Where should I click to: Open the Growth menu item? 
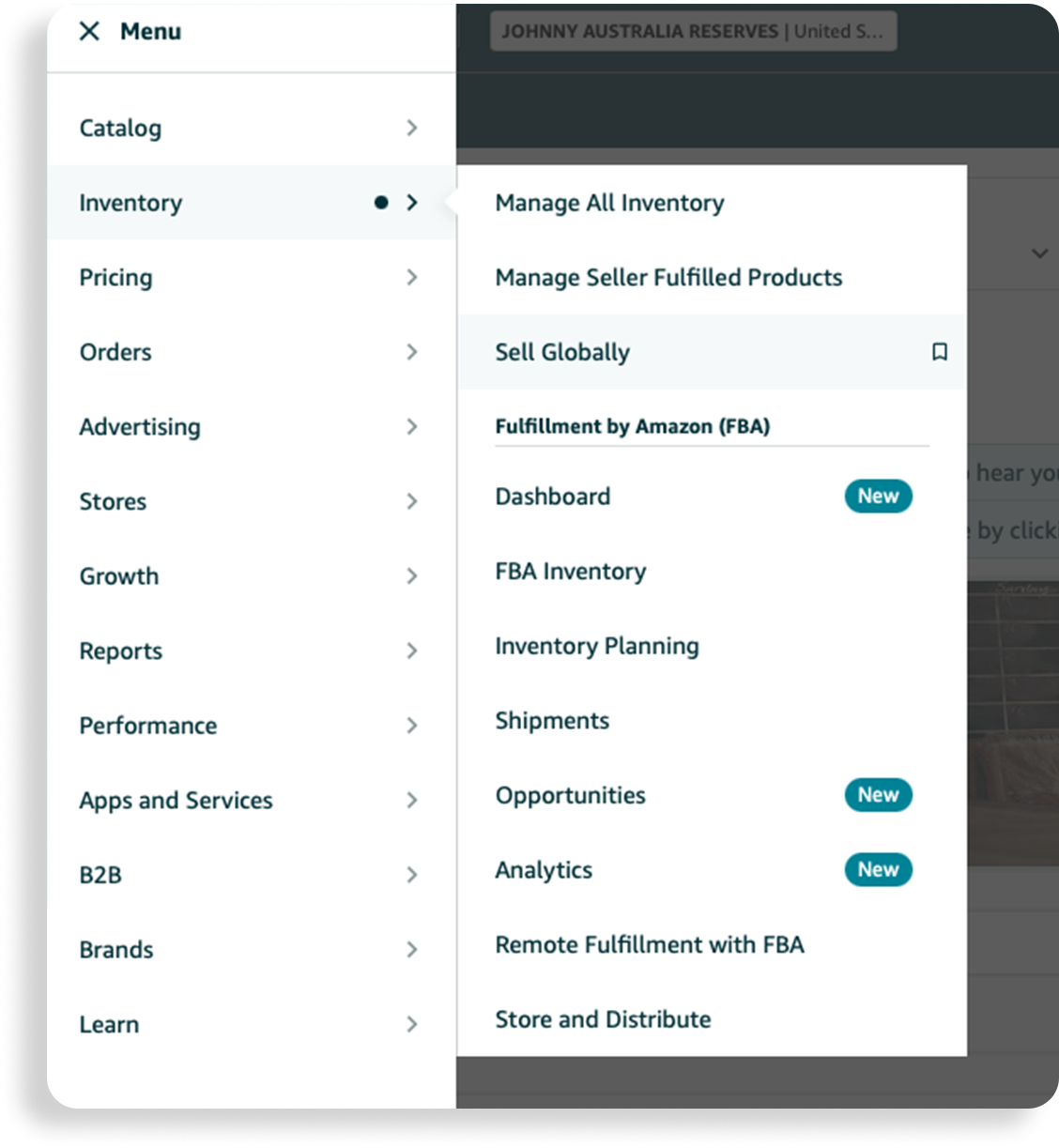click(252, 575)
